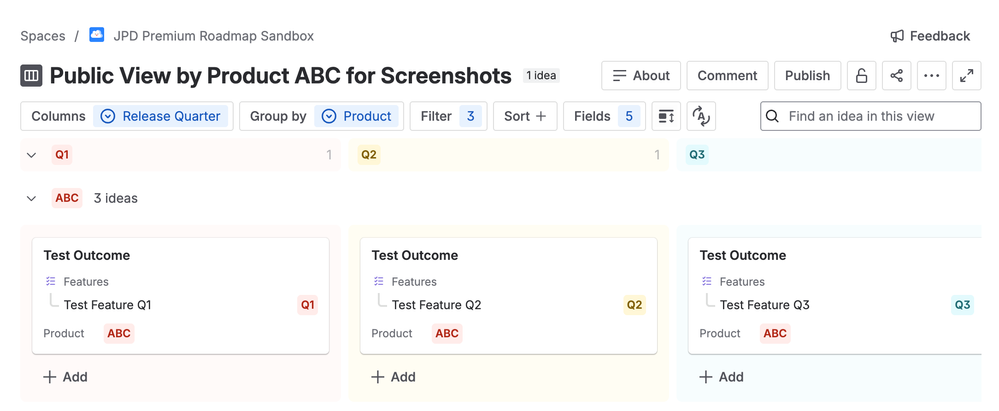Click the share icon in the header
Viewport: 999px width, 411px height.
(x=896, y=76)
